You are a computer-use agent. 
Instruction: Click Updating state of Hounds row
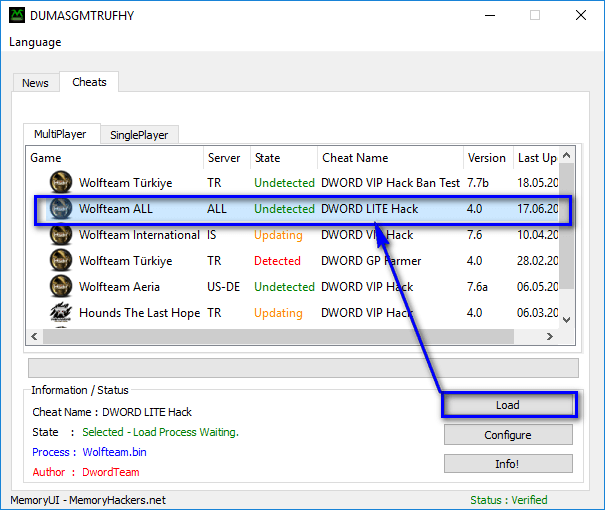point(278,312)
